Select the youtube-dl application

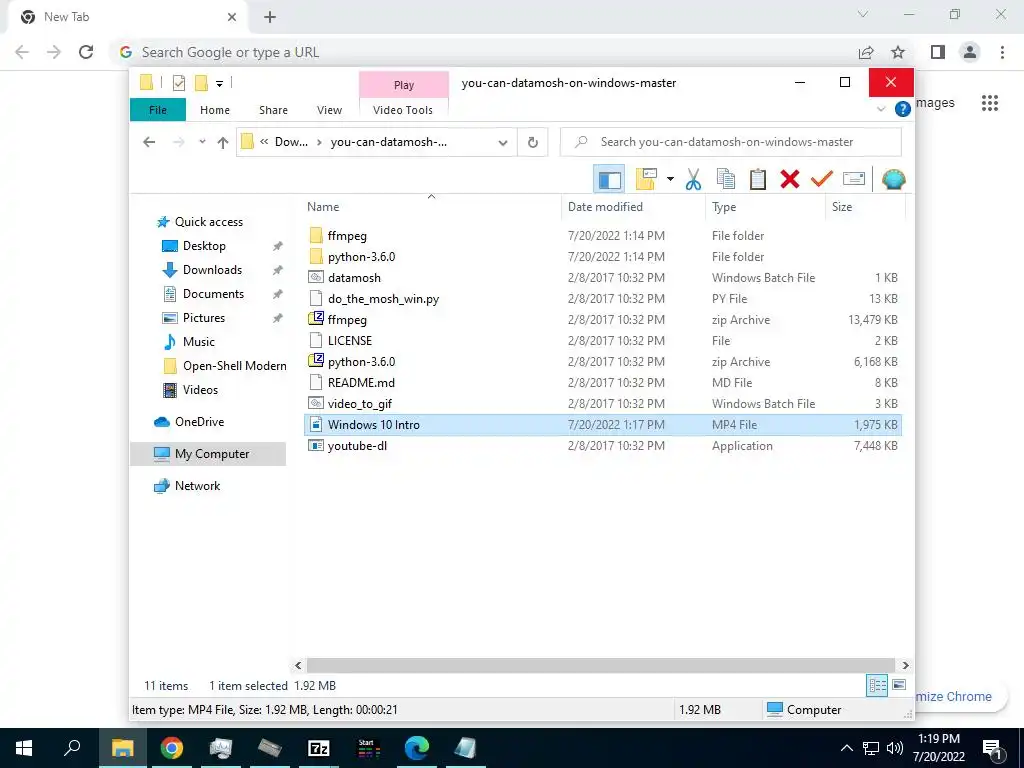603,445
